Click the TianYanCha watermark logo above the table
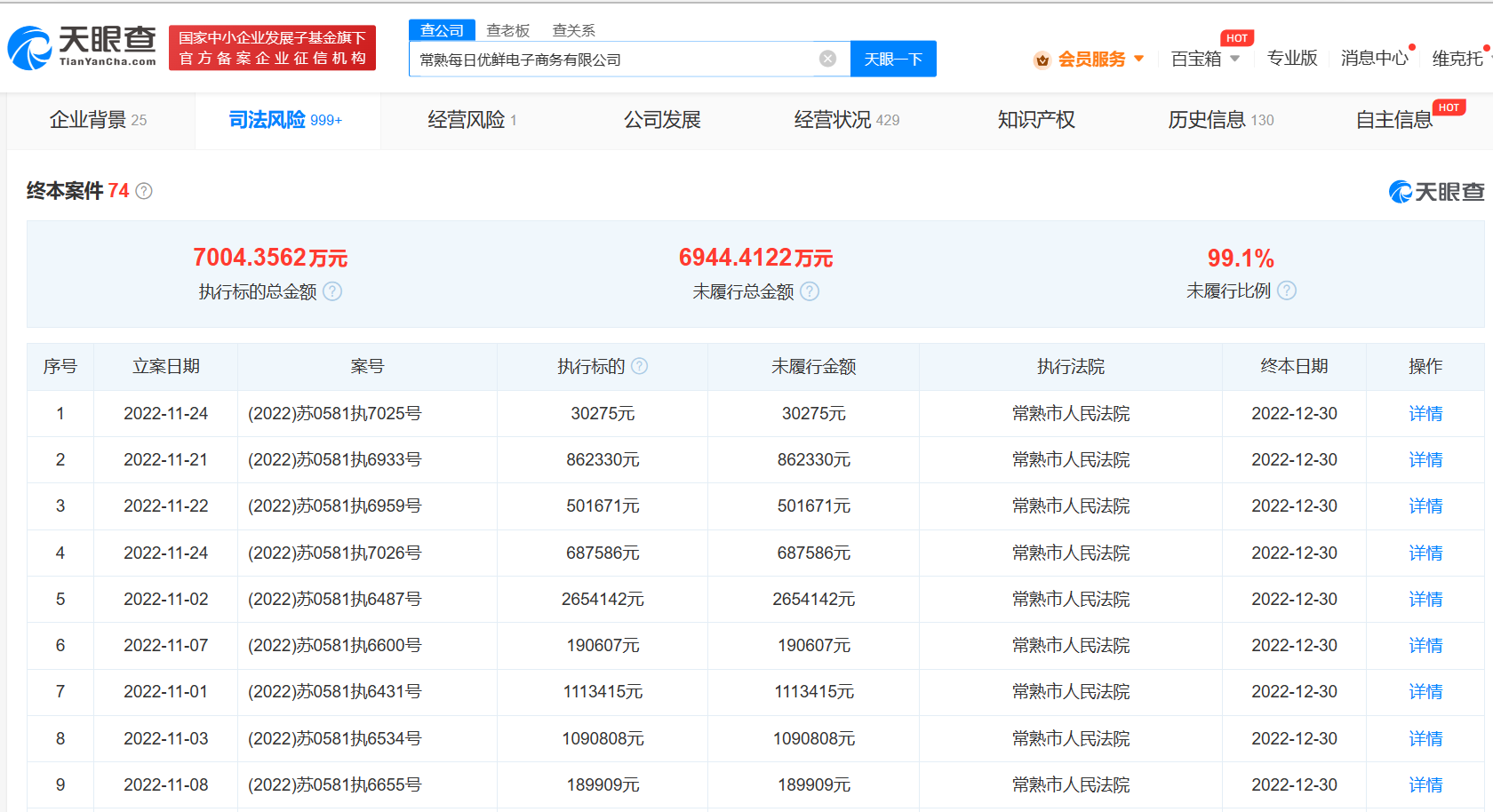 pyautogui.click(x=1438, y=194)
